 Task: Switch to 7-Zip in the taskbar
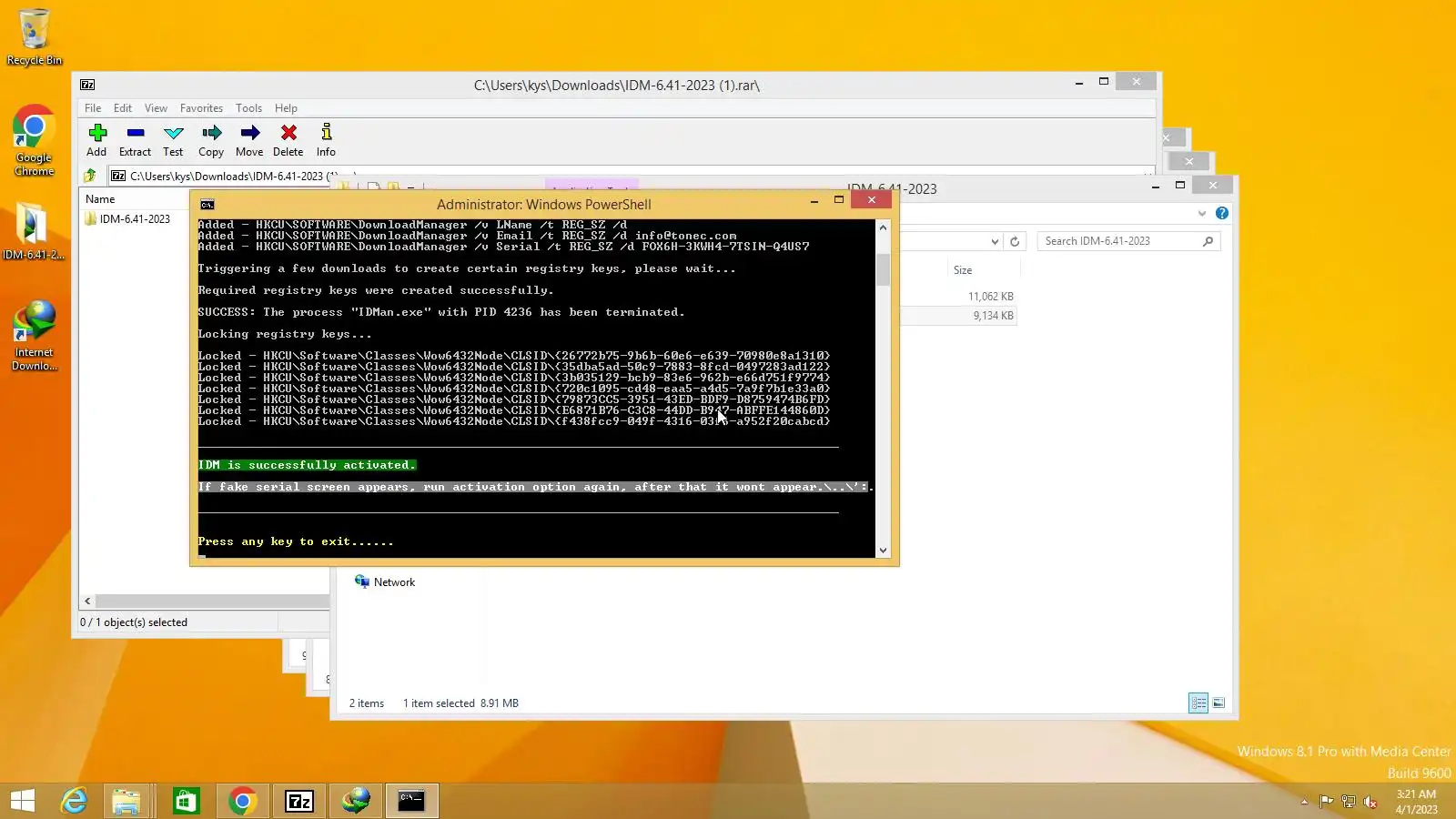299,801
